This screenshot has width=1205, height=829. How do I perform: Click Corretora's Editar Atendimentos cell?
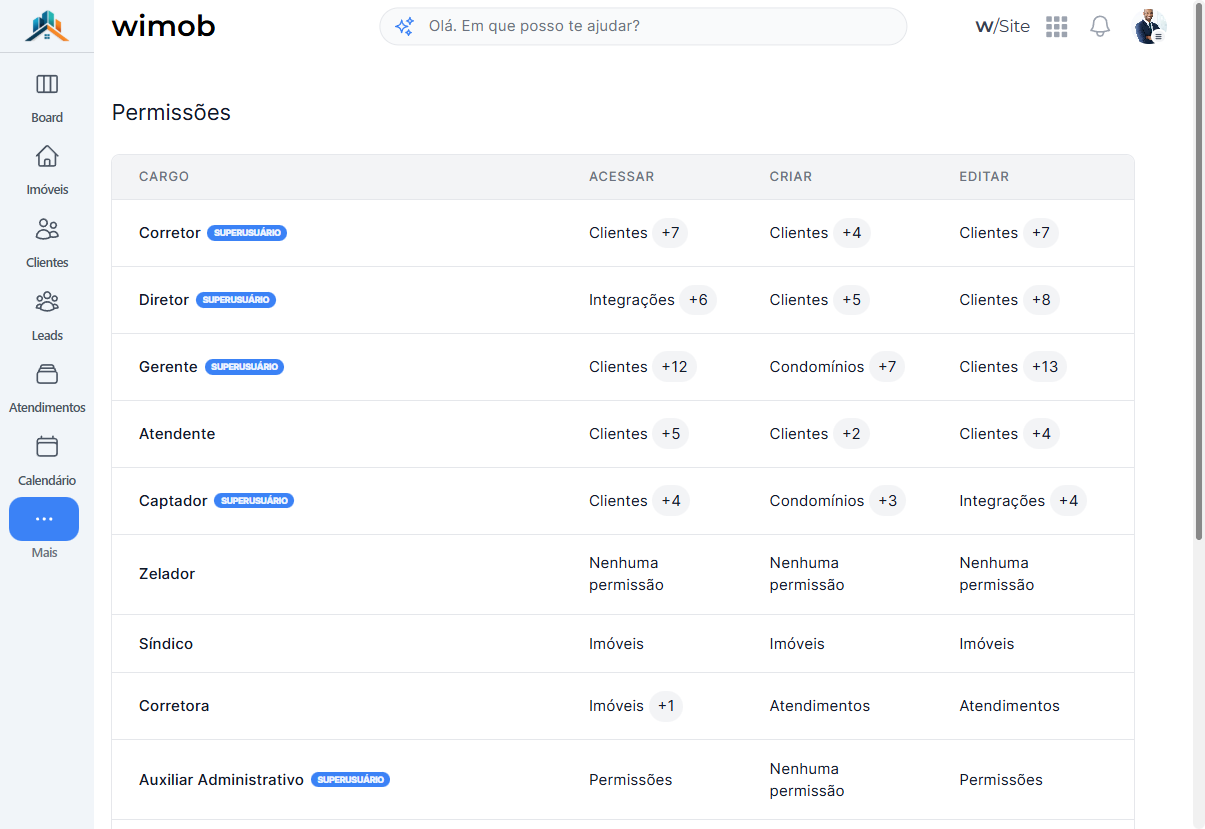click(x=1009, y=706)
